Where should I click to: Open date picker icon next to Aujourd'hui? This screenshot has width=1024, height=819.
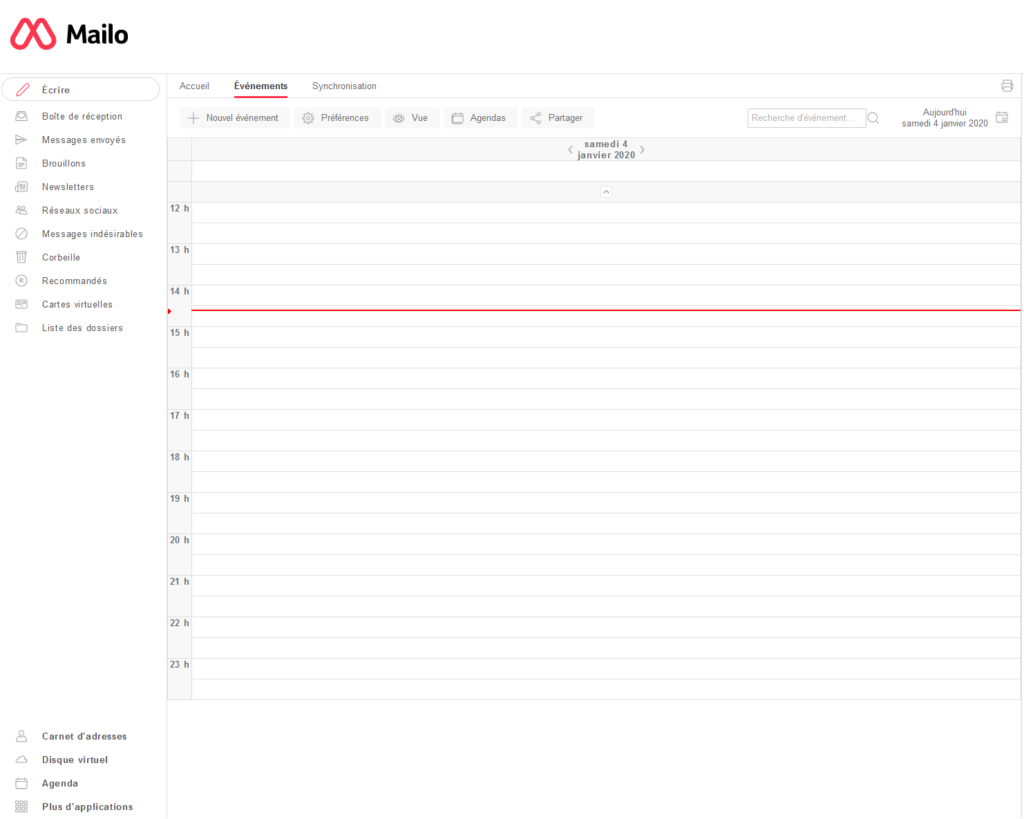(1002, 118)
